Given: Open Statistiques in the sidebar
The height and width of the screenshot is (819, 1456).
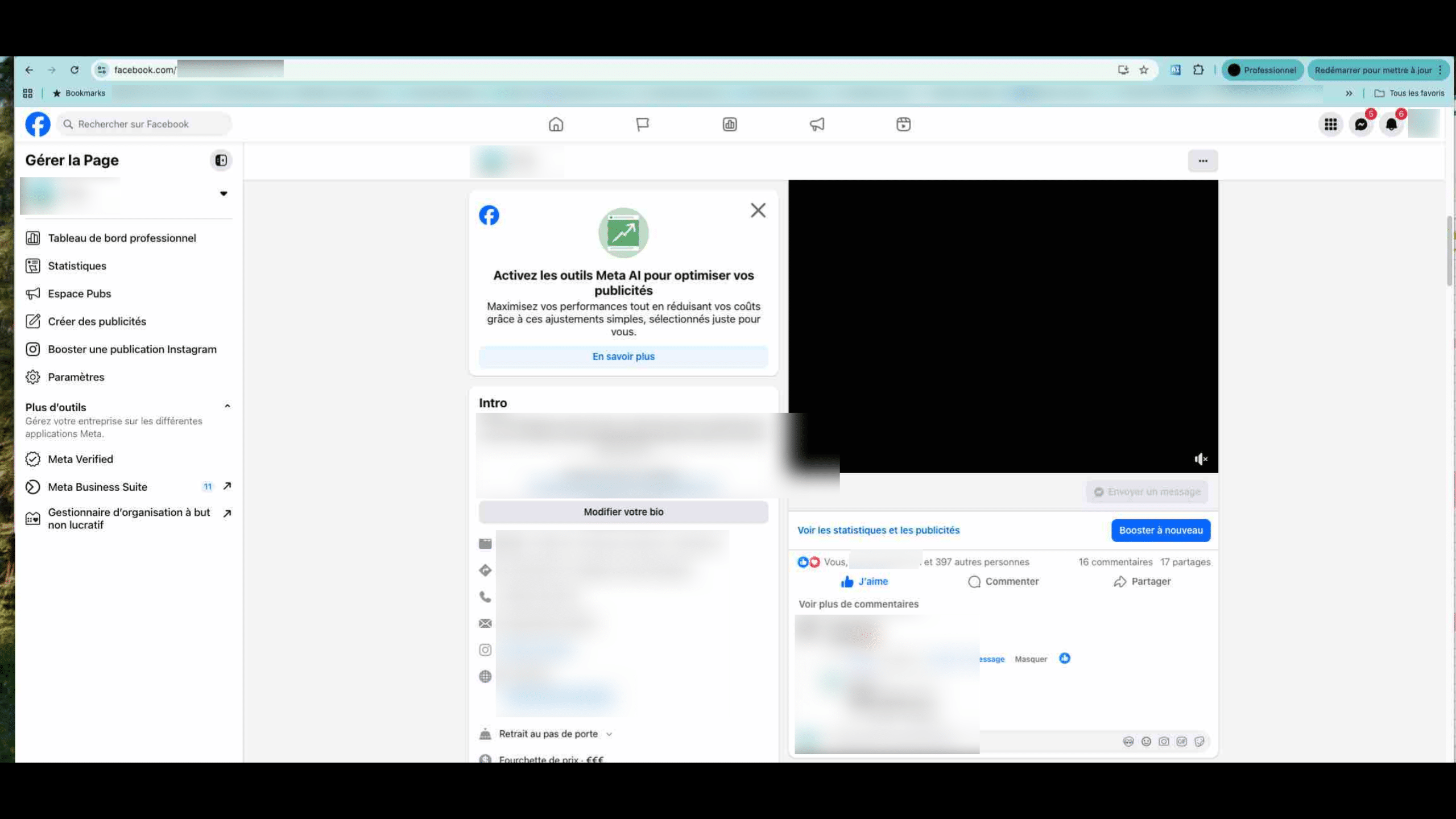Looking at the screenshot, I should 77,266.
